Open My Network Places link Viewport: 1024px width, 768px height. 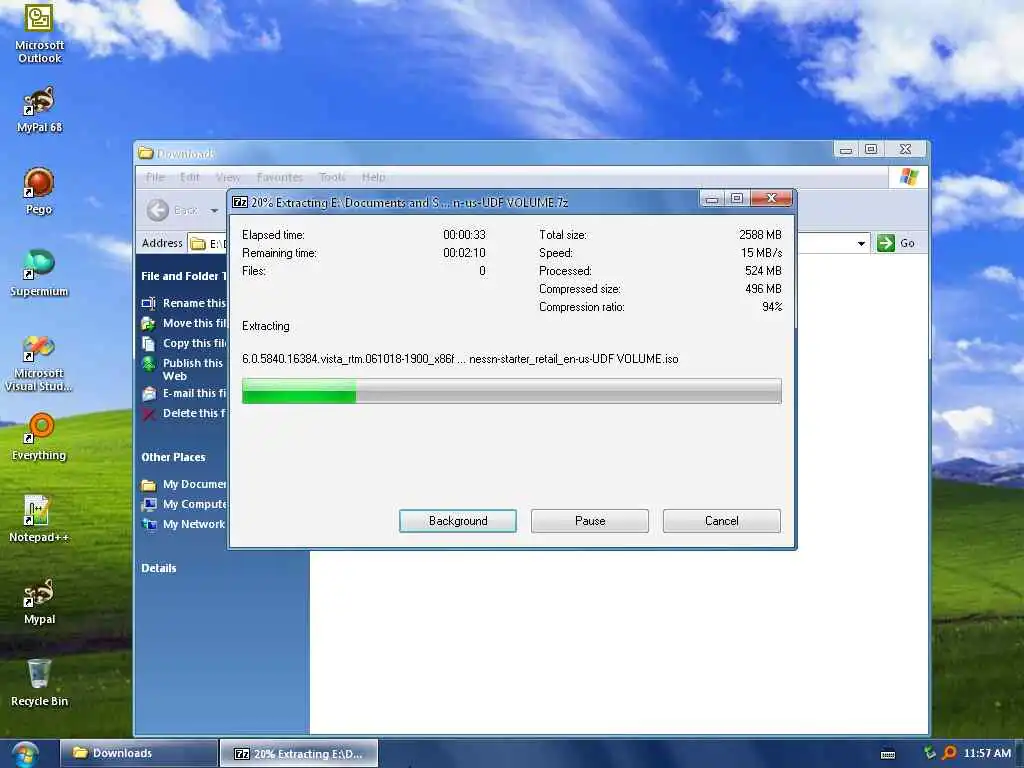(193, 524)
